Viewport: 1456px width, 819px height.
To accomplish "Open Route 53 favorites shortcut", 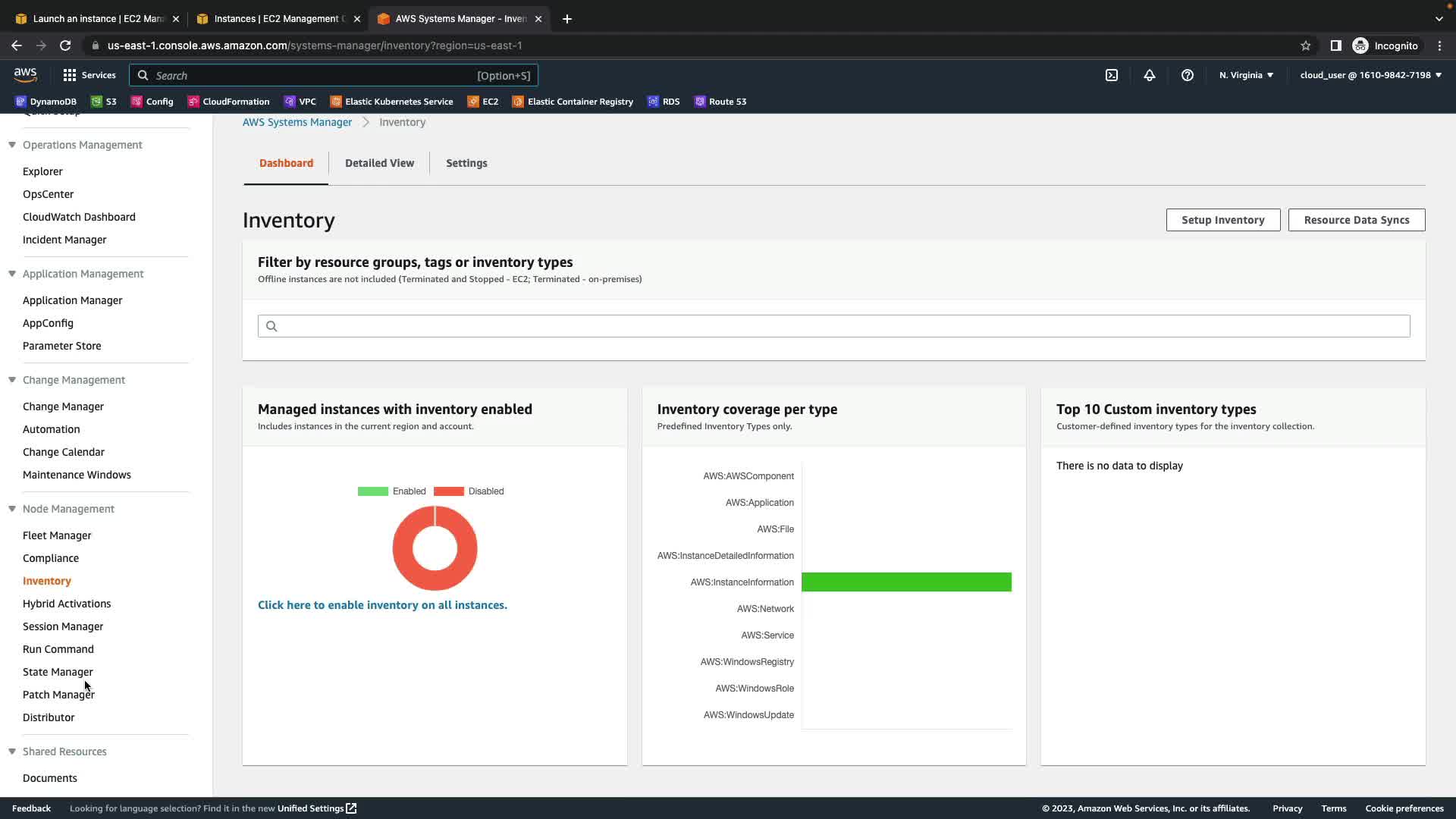I will point(720,102).
